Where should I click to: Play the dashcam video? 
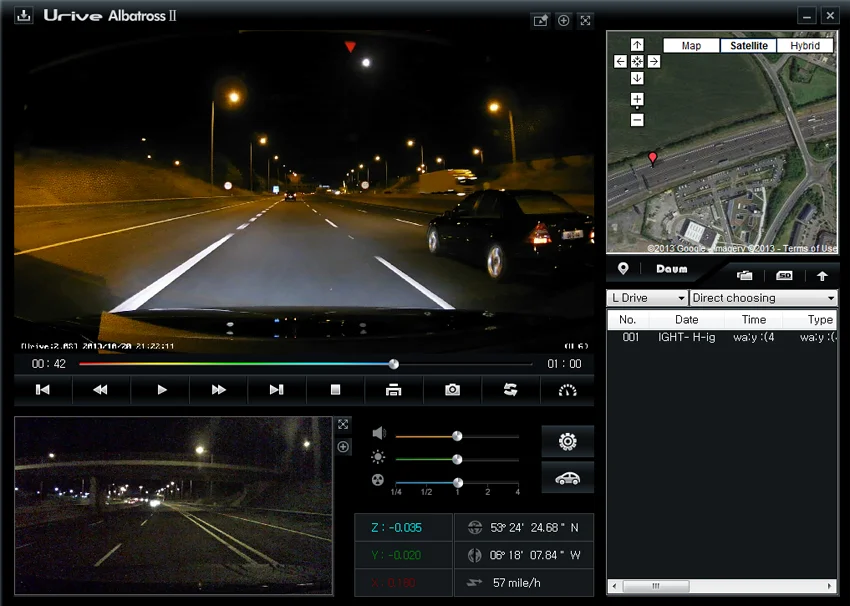coord(161,390)
